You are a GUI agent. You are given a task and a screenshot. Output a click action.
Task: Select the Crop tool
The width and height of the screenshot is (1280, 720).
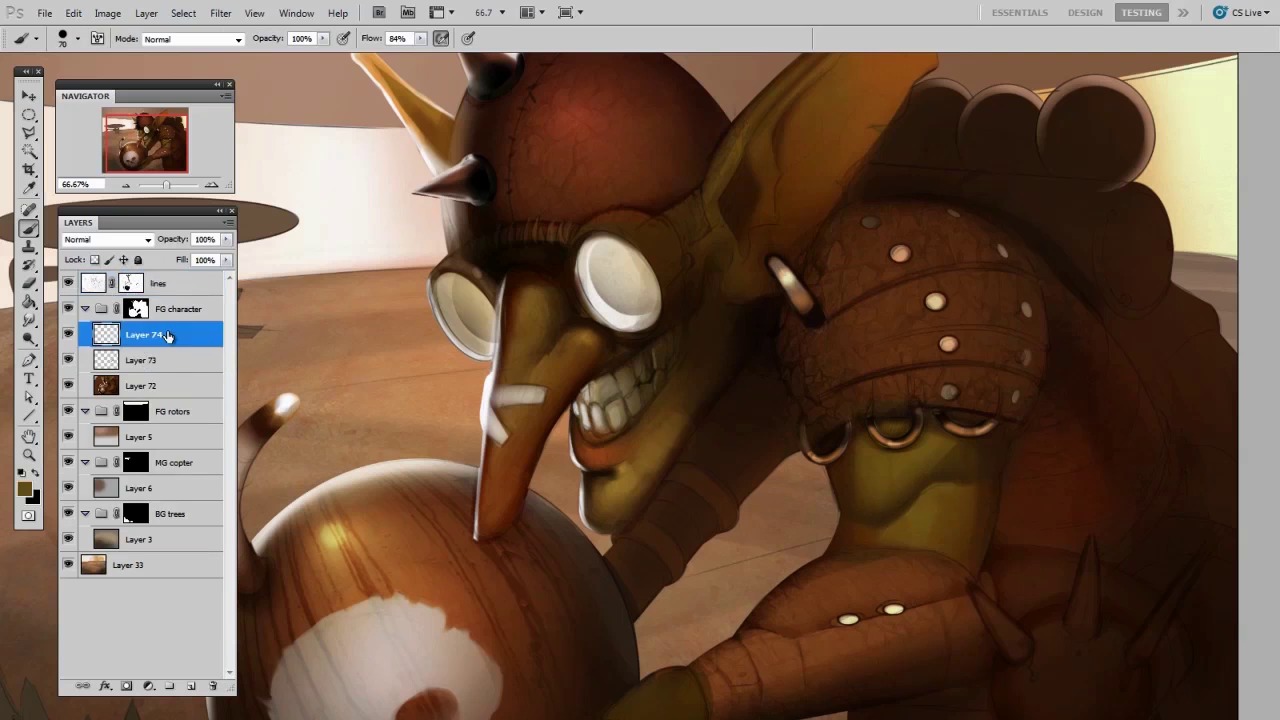point(29,168)
